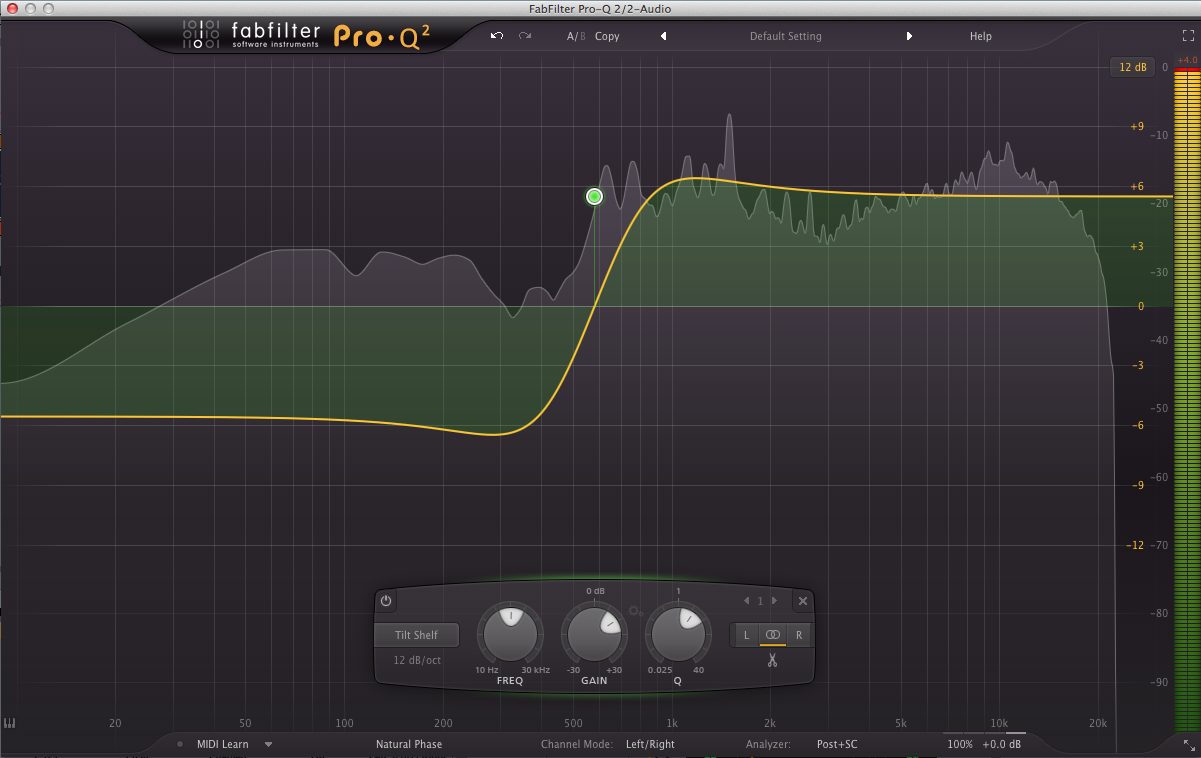Click the resize corner icon

[x=1188, y=745]
